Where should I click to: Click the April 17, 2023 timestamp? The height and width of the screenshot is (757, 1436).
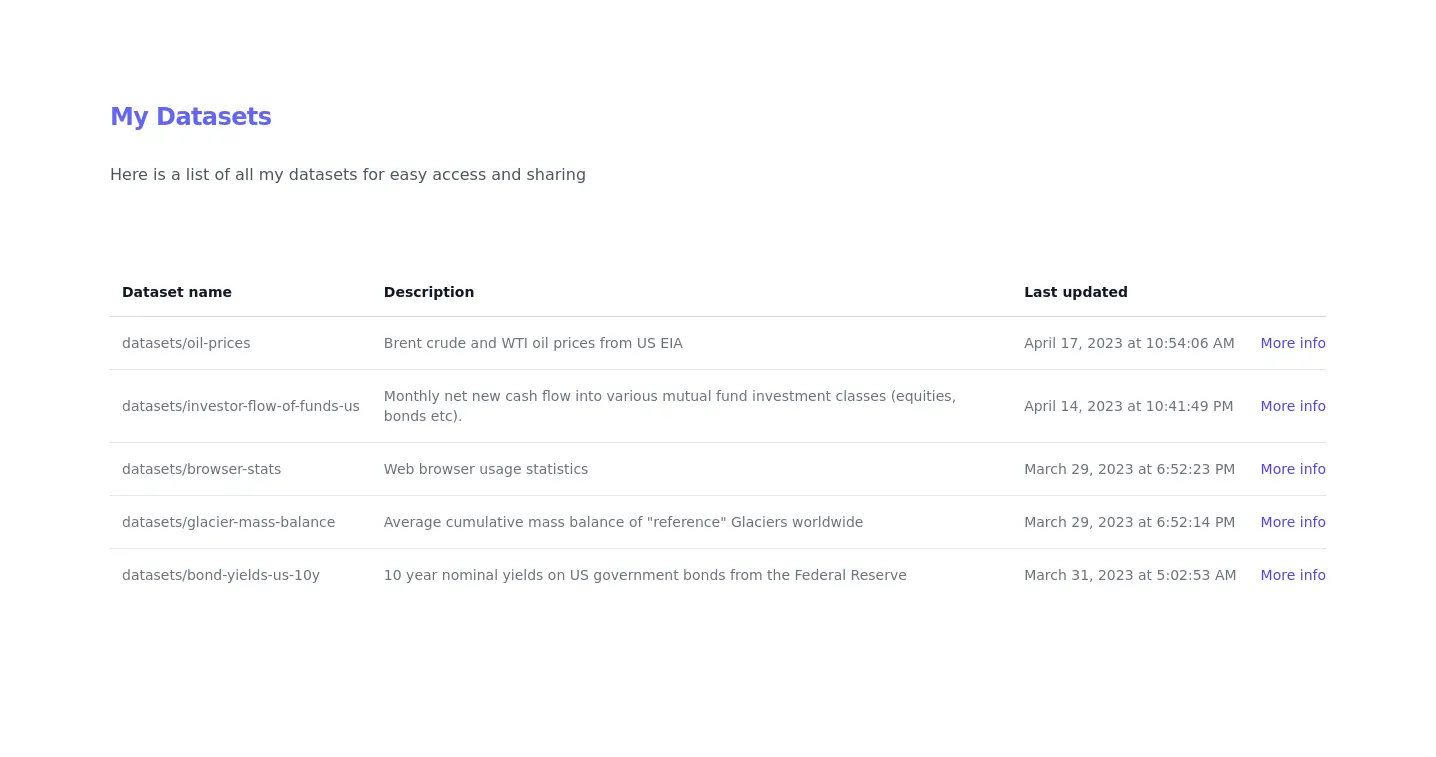coord(1129,343)
